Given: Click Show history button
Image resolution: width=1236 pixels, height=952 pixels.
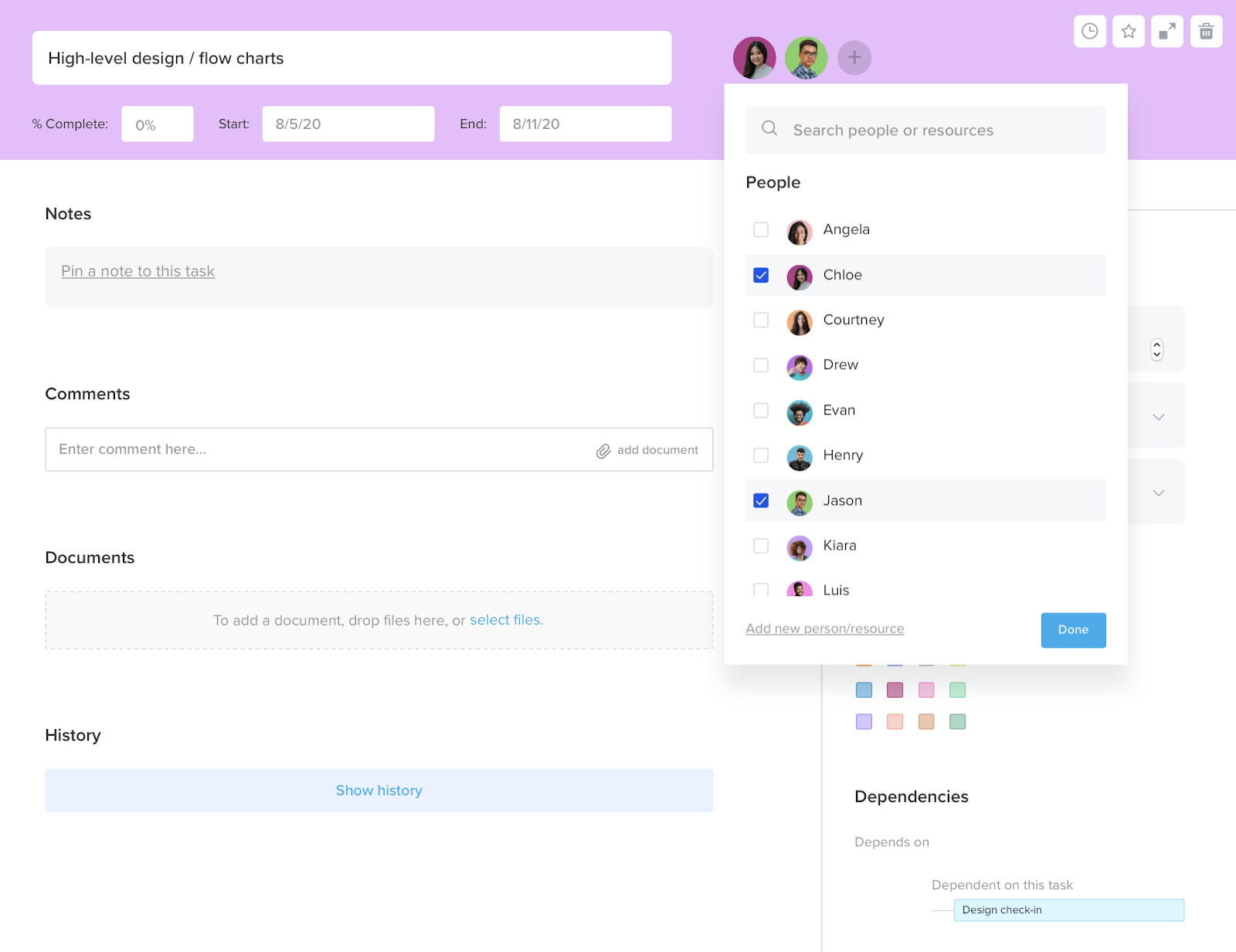Looking at the screenshot, I should click(379, 790).
